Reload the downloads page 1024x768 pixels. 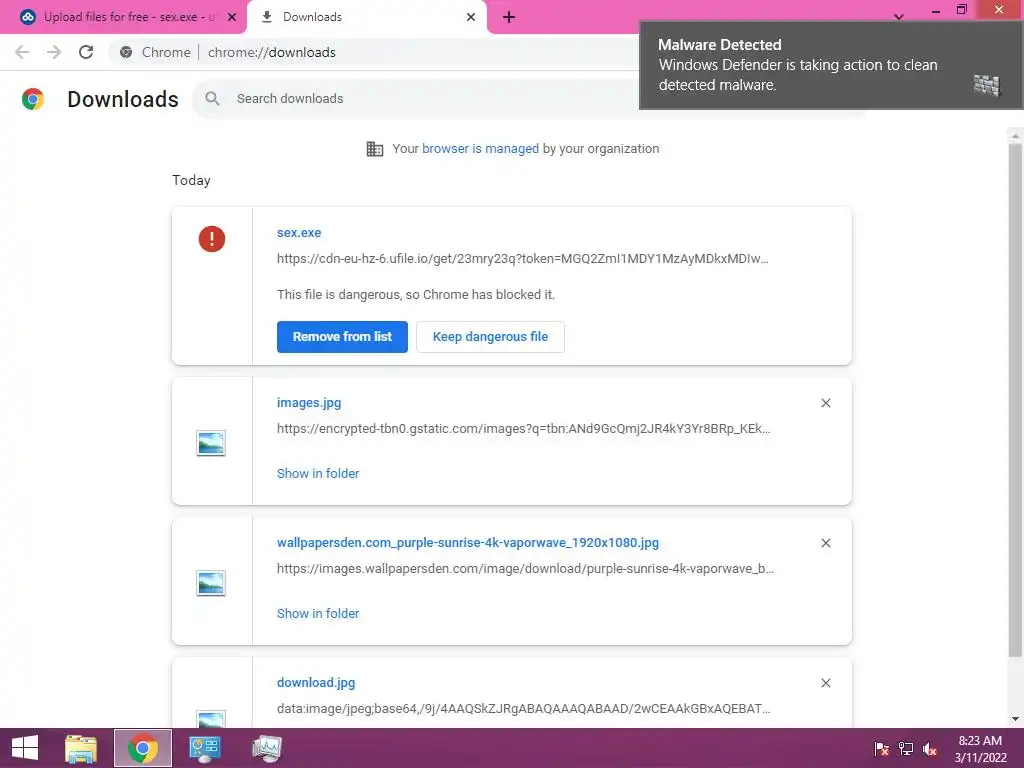pos(86,52)
